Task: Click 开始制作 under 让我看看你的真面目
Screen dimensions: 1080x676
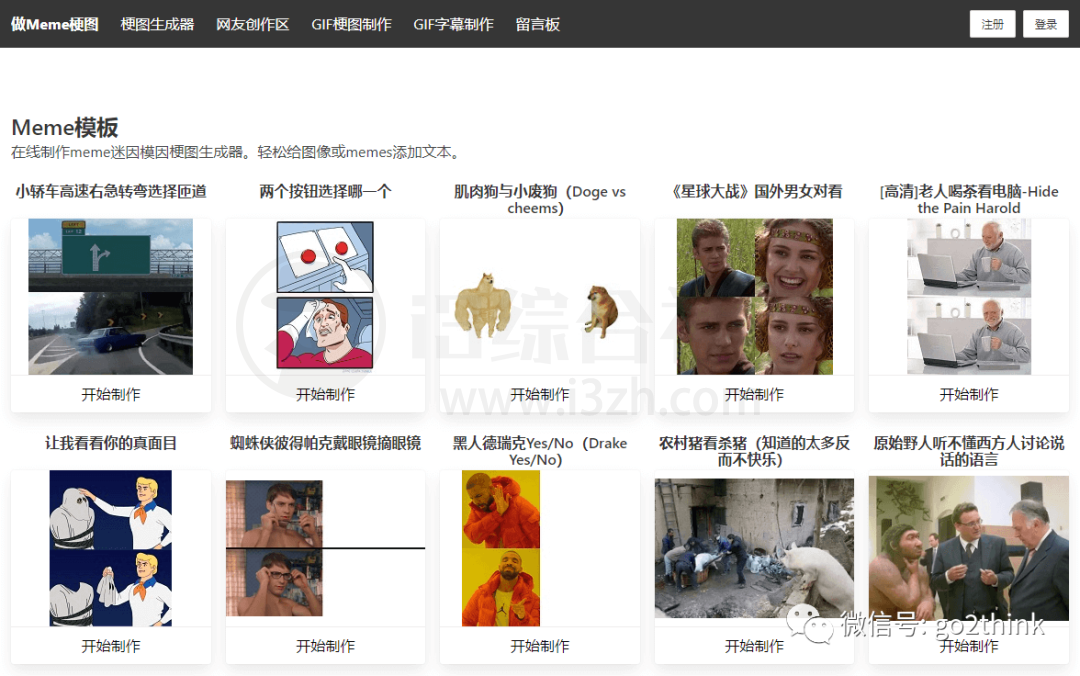Action: pos(110,646)
